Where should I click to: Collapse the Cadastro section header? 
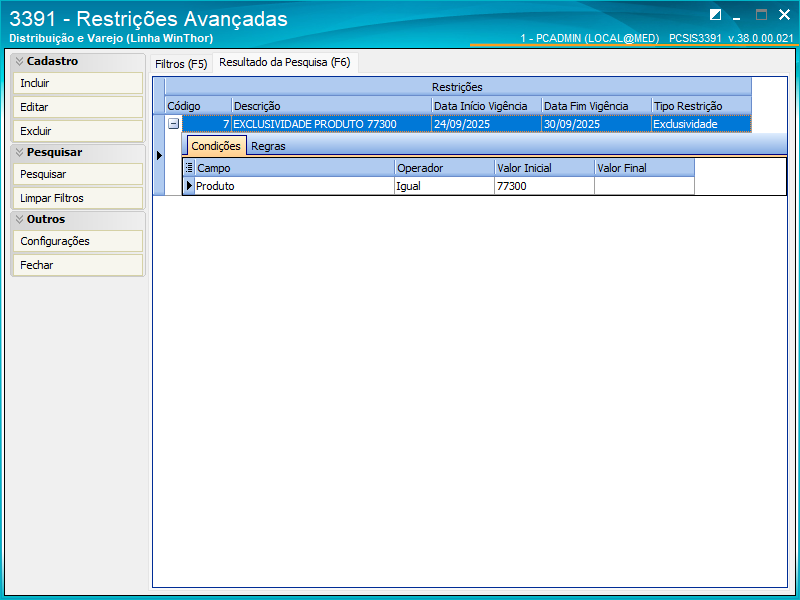point(78,61)
